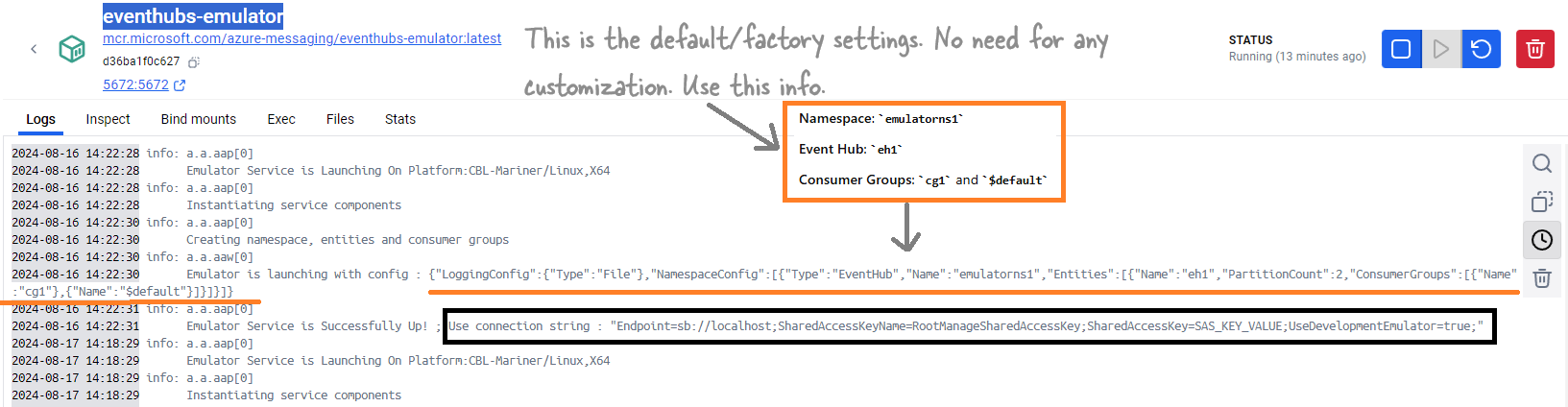Switch to the Logs tab
The height and width of the screenshot is (407, 1568).
40,119
